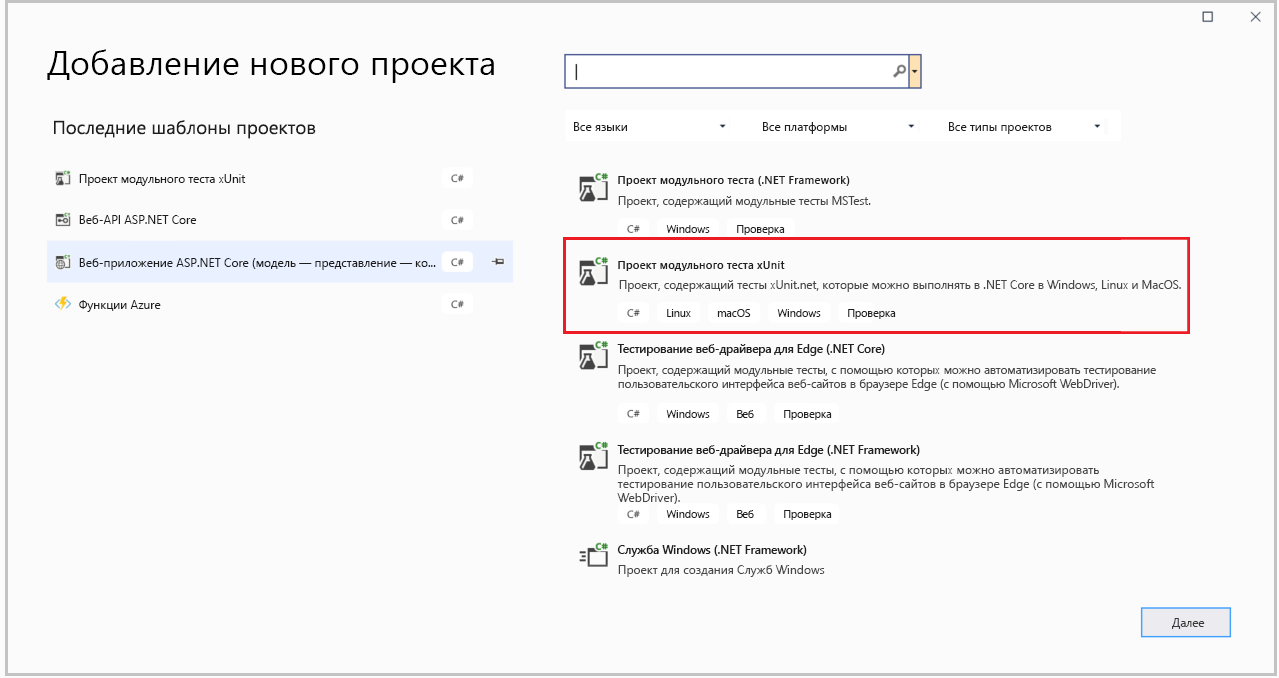Click 'Windows' tag under Edge (.NET Framework) template

click(687, 514)
